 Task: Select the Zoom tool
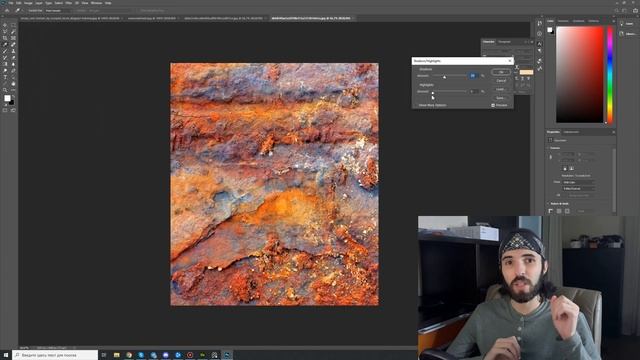[5, 90]
